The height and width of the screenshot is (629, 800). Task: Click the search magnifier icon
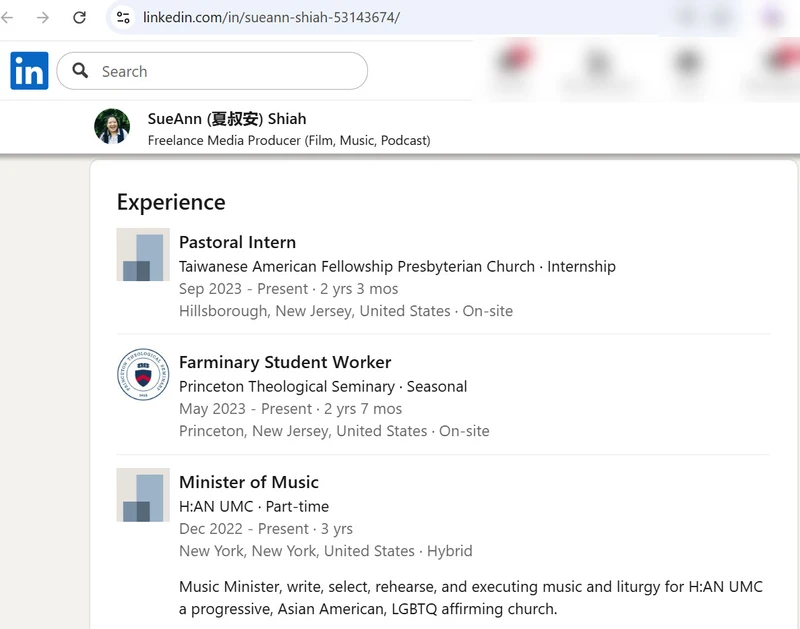(x=80, y=70)
